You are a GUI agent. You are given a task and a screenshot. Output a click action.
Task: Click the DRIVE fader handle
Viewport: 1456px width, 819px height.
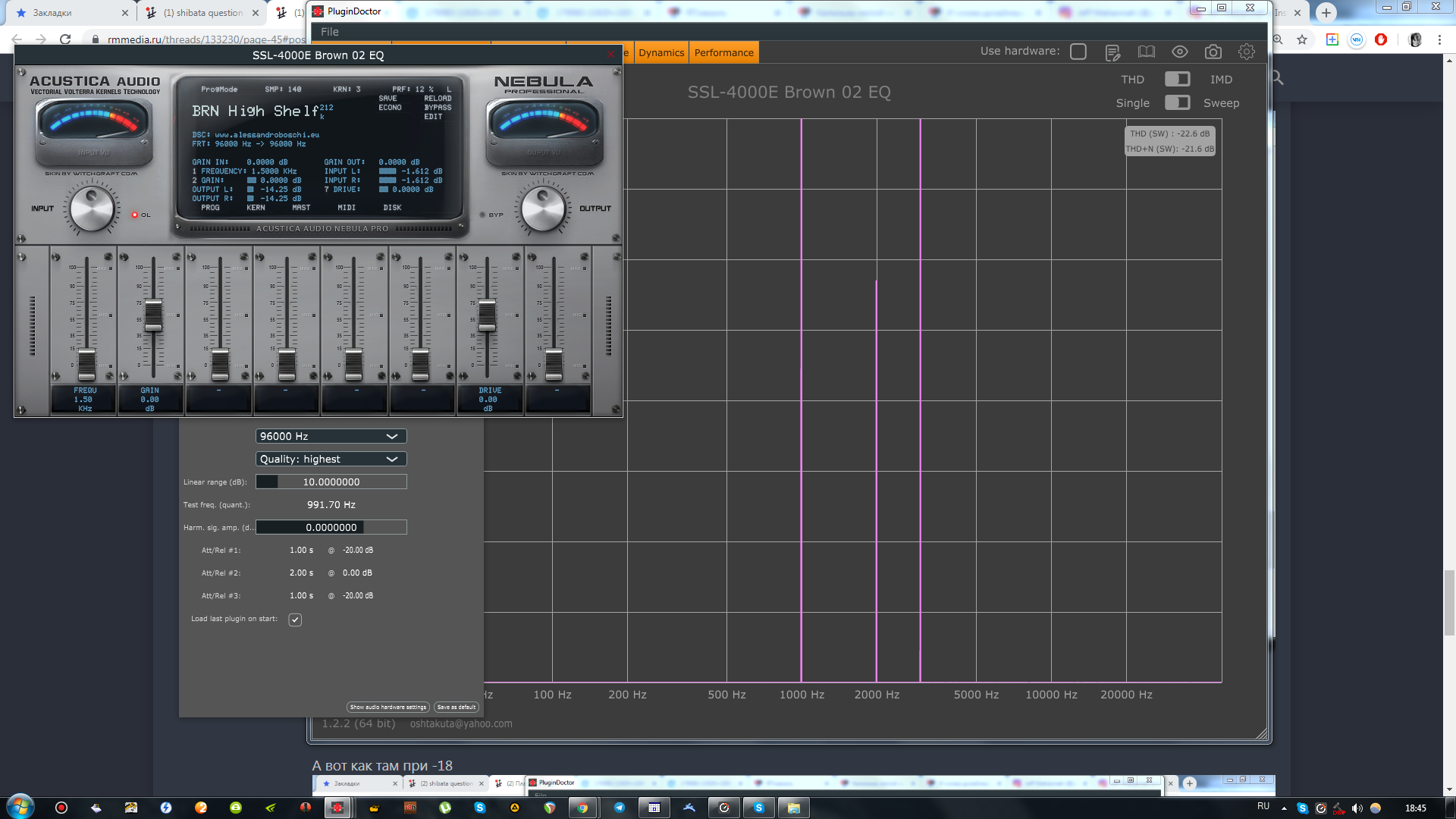coord(487,315)
